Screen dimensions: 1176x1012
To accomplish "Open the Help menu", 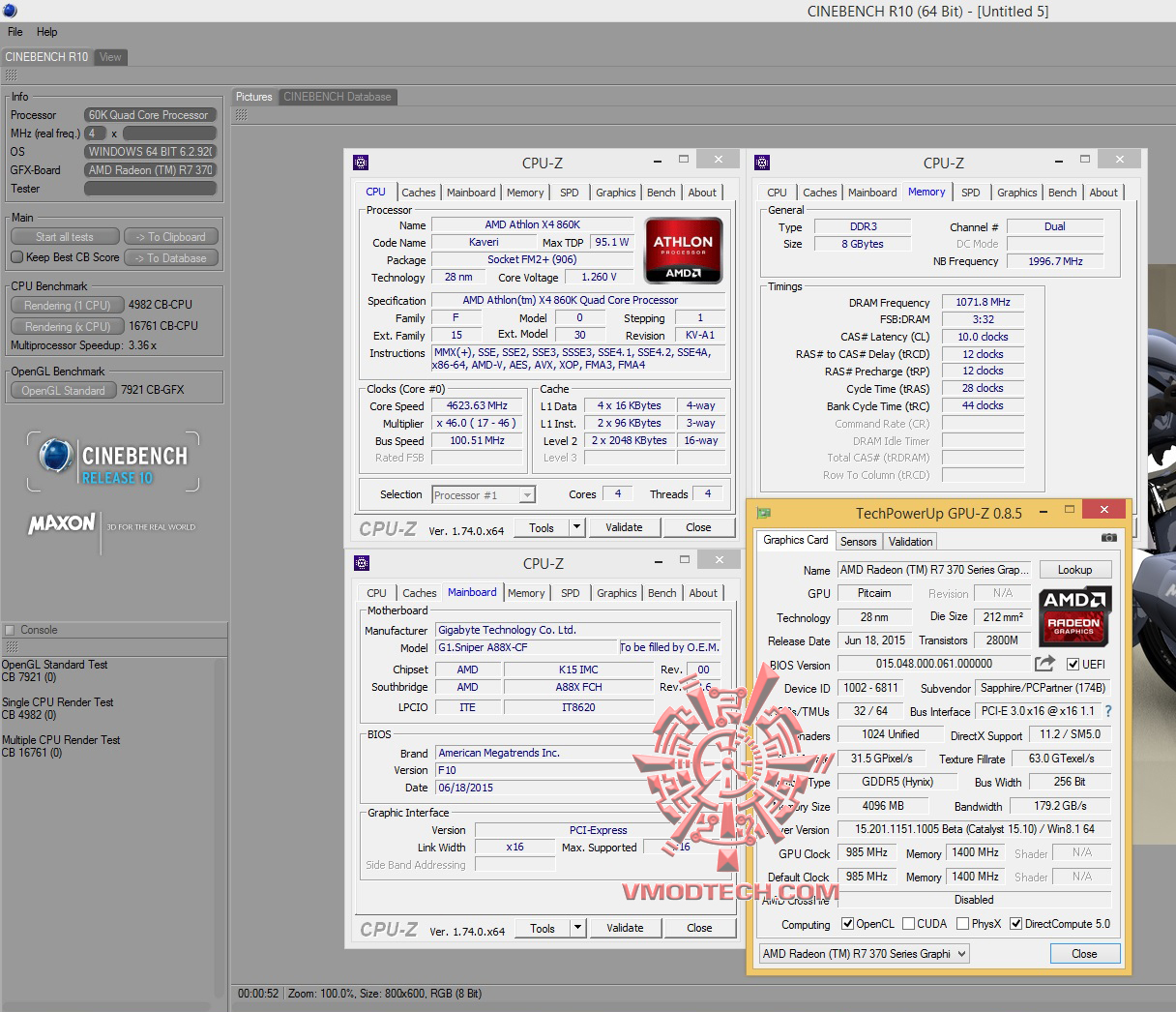I will [47, 32].
